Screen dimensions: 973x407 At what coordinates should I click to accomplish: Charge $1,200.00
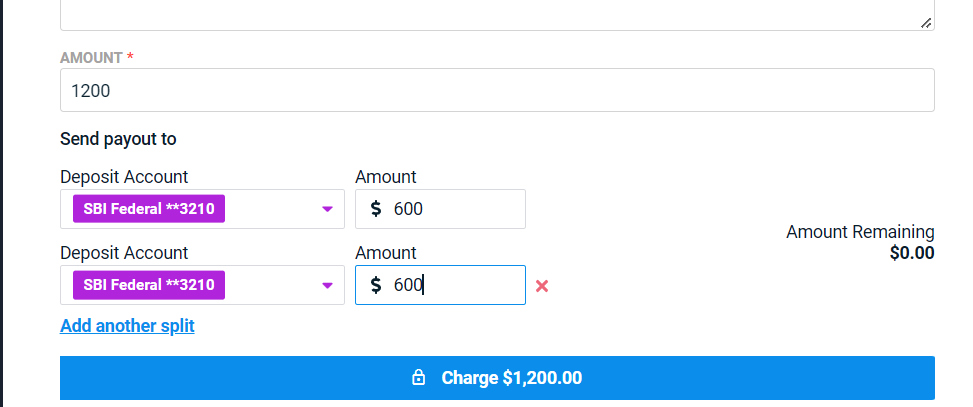[x=497, y=378]
